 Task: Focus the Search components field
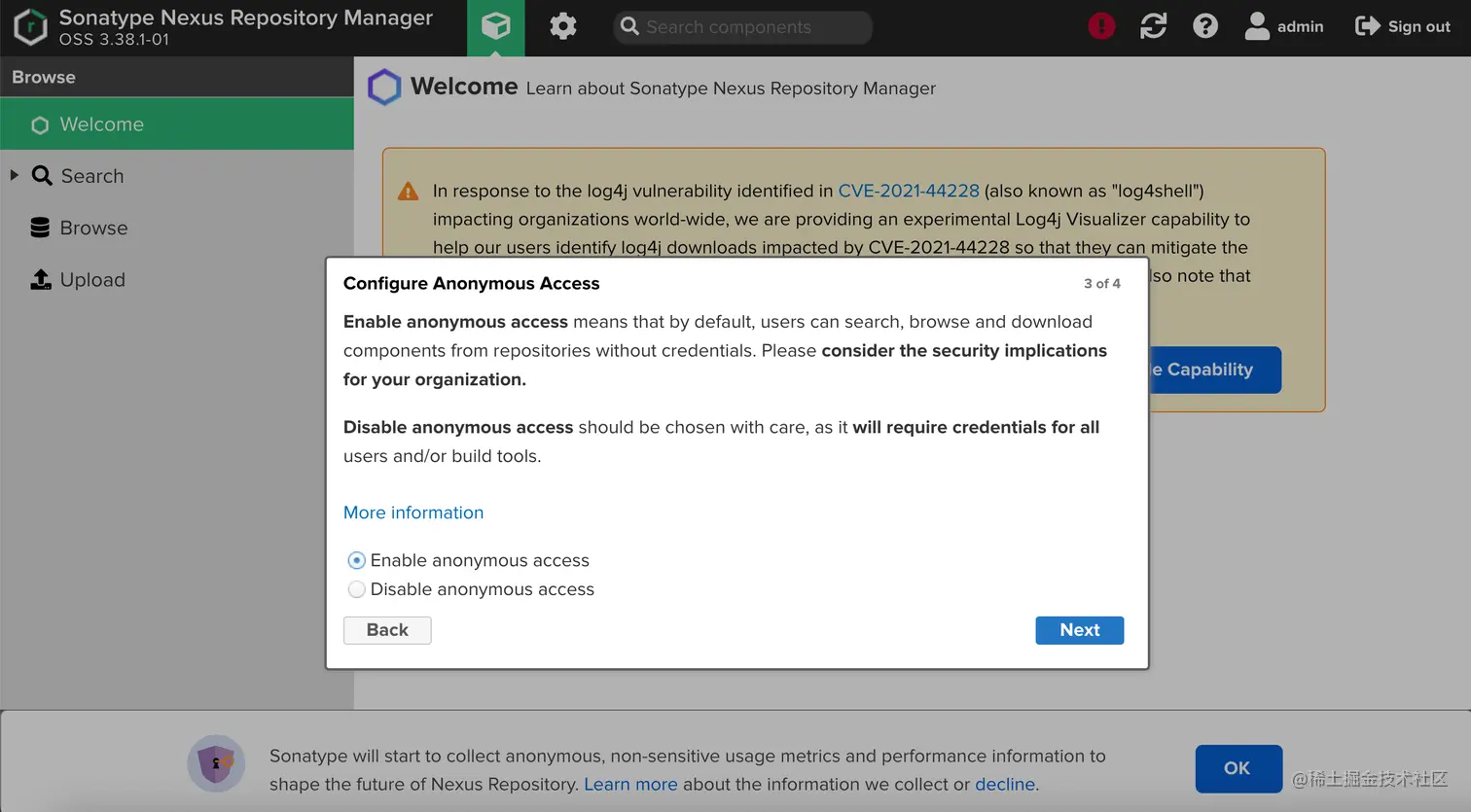pyautogui.click(x=743, y=27)
